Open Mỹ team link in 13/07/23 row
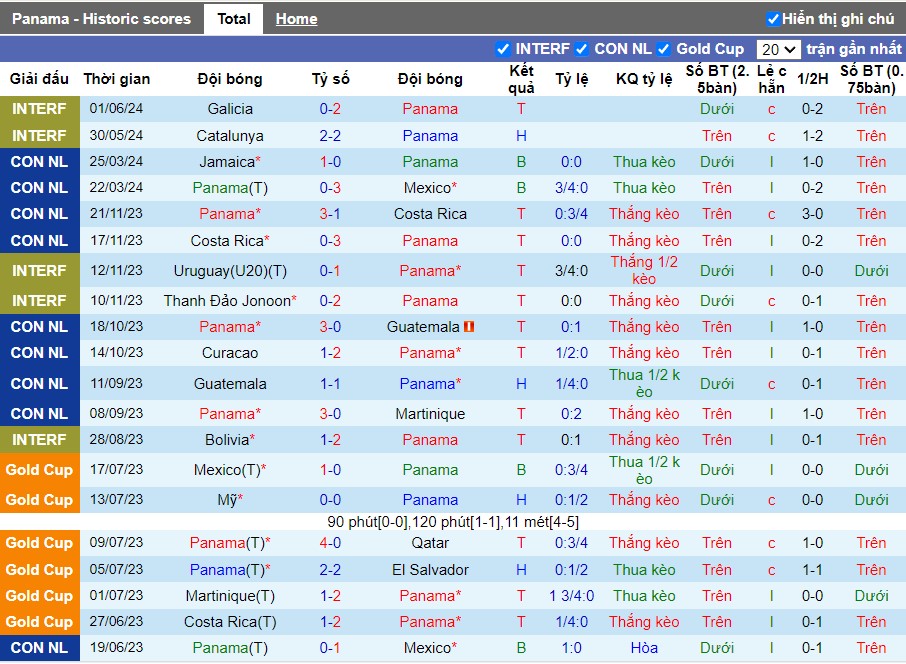The width and height of the screenshot is (906, 664). 227,500
